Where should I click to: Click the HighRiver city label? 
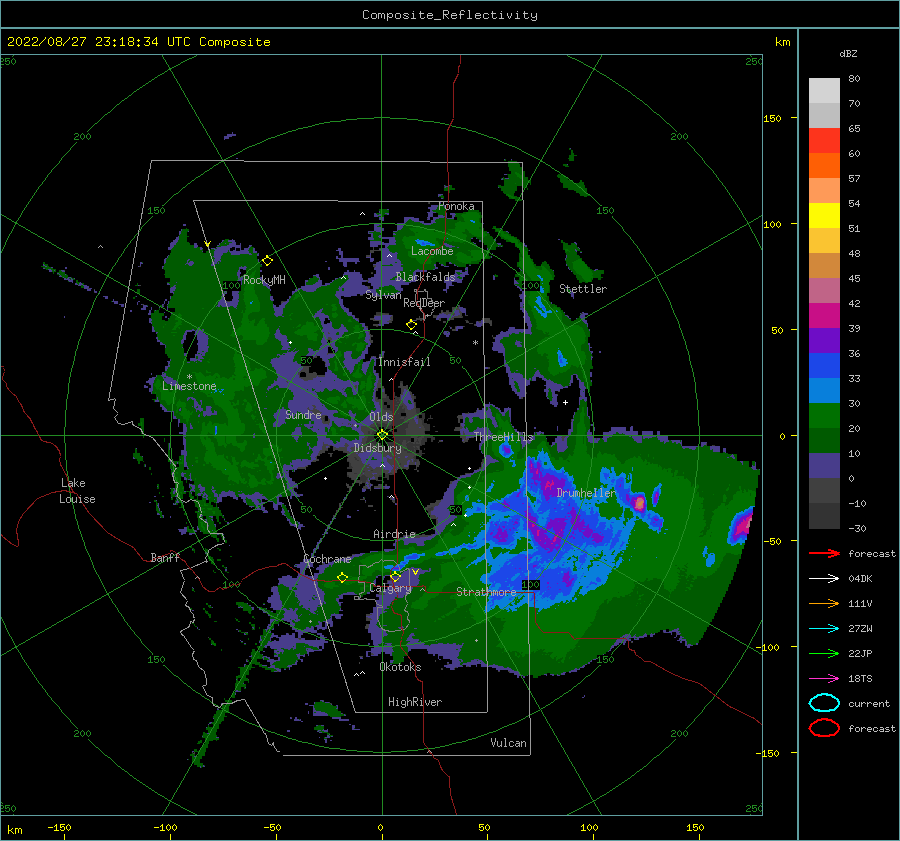tap(415, 702)
